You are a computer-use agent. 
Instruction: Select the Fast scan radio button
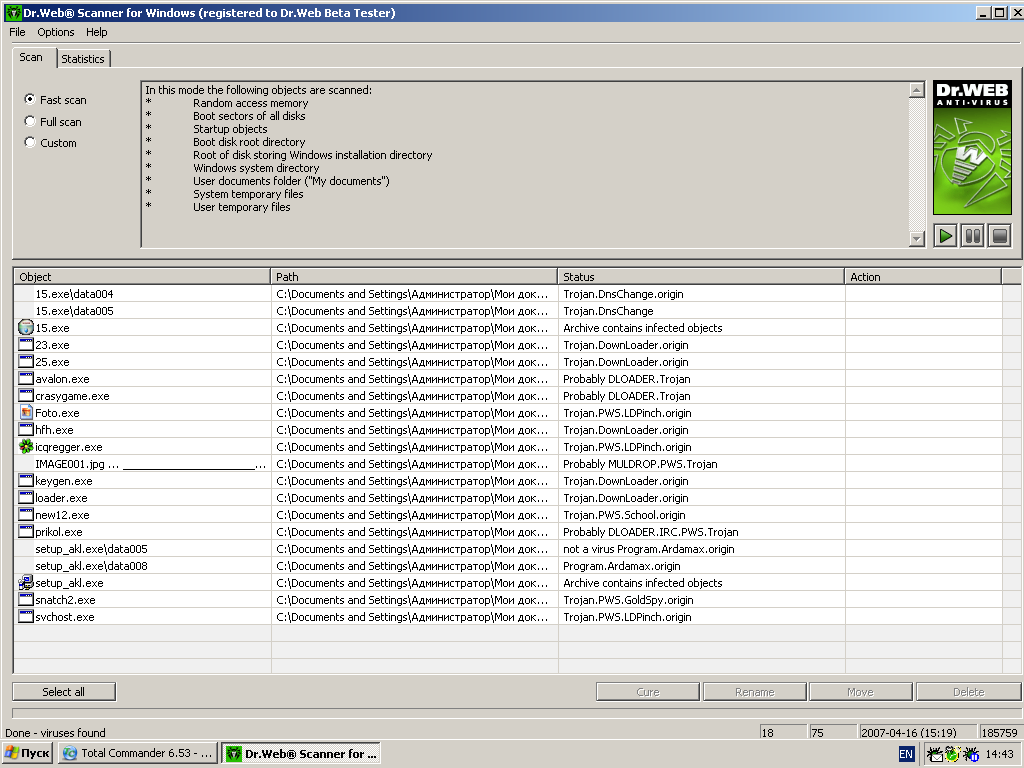point(29,99)
